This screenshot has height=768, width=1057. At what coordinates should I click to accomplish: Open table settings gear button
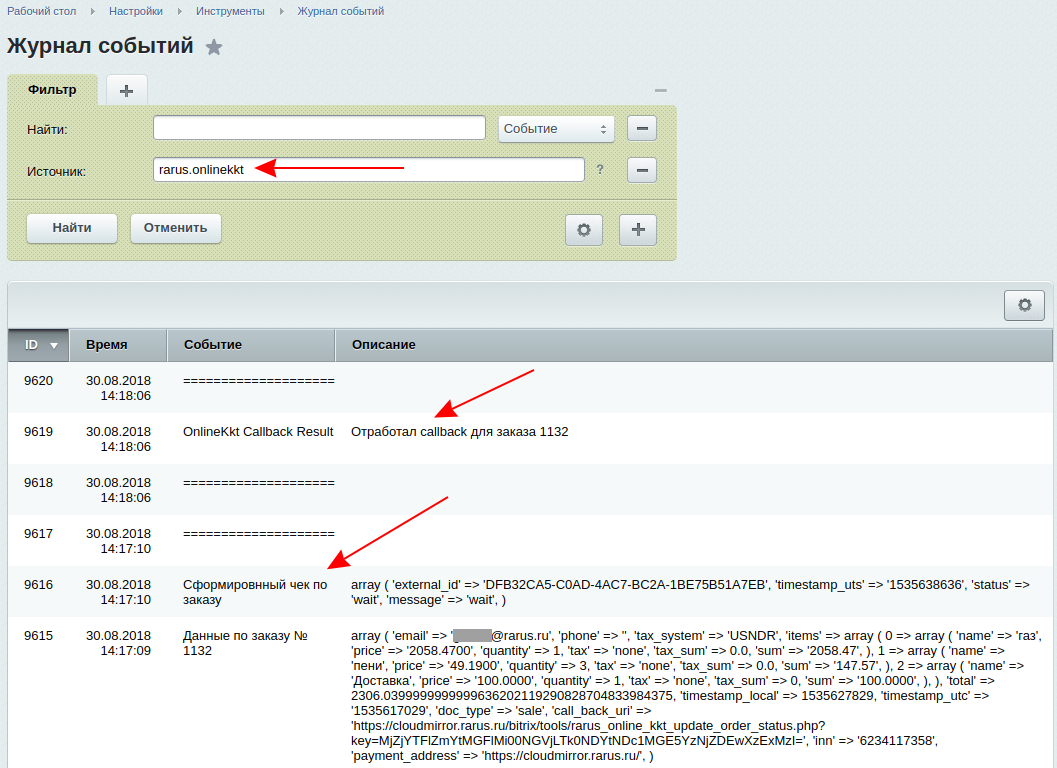(x=1023, y=305)
